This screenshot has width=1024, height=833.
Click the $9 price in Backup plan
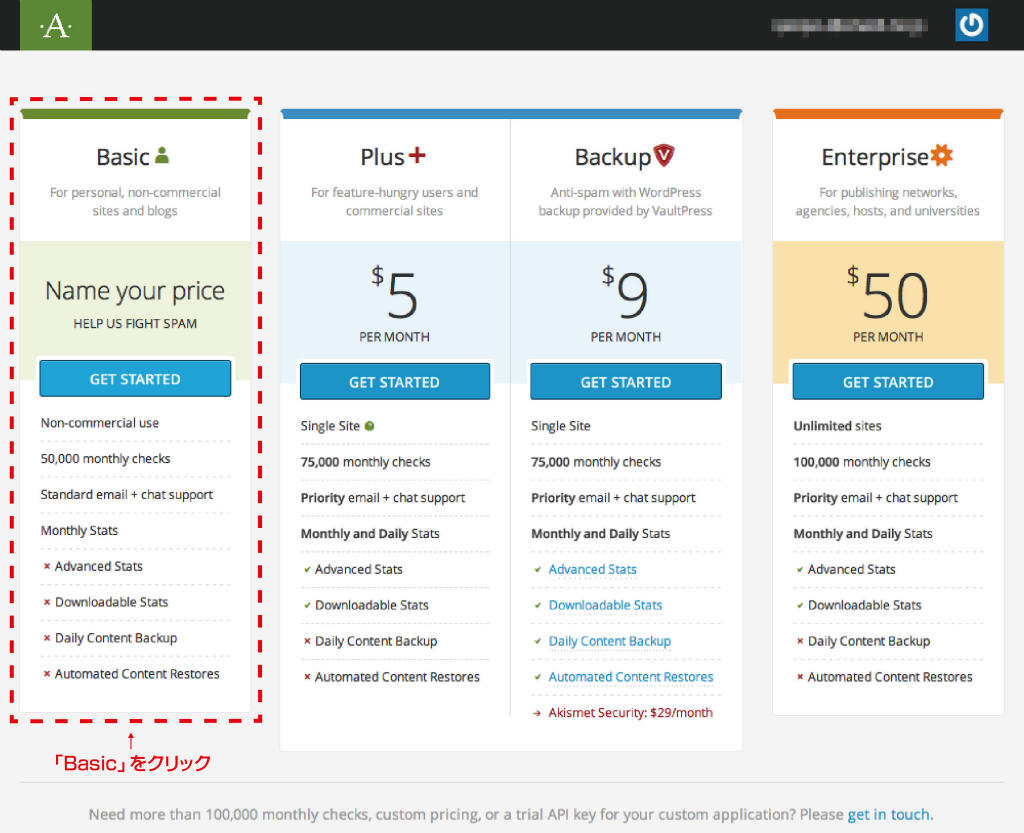coord(625,294)
